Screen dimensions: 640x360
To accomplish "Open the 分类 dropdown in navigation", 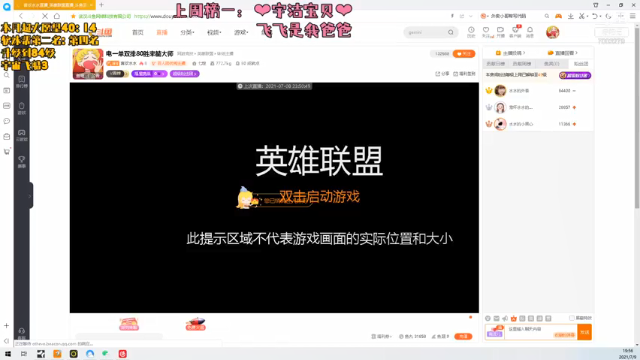I will point(187,32).
